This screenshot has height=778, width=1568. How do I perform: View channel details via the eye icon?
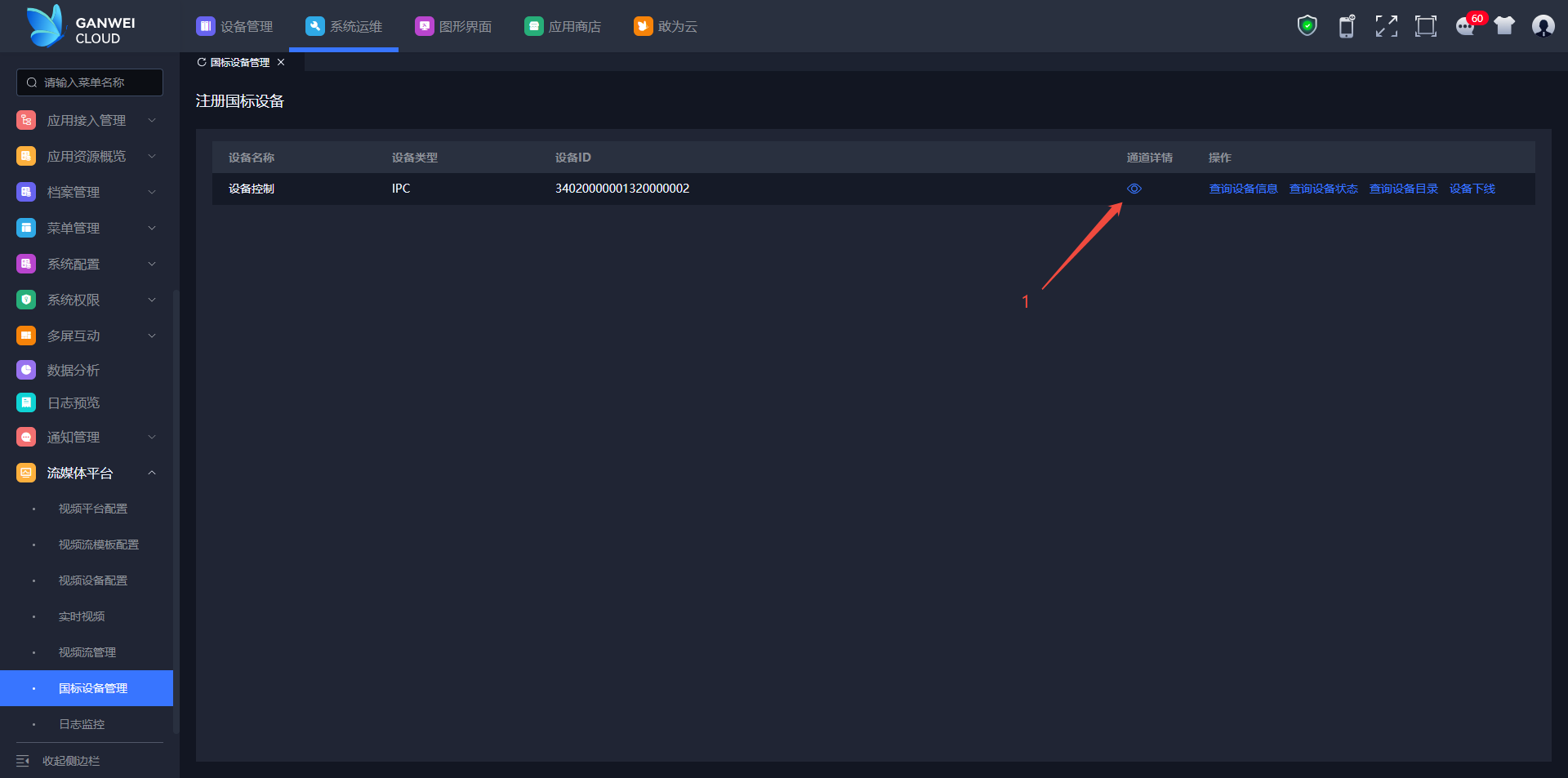click(x=1134, y=189)
